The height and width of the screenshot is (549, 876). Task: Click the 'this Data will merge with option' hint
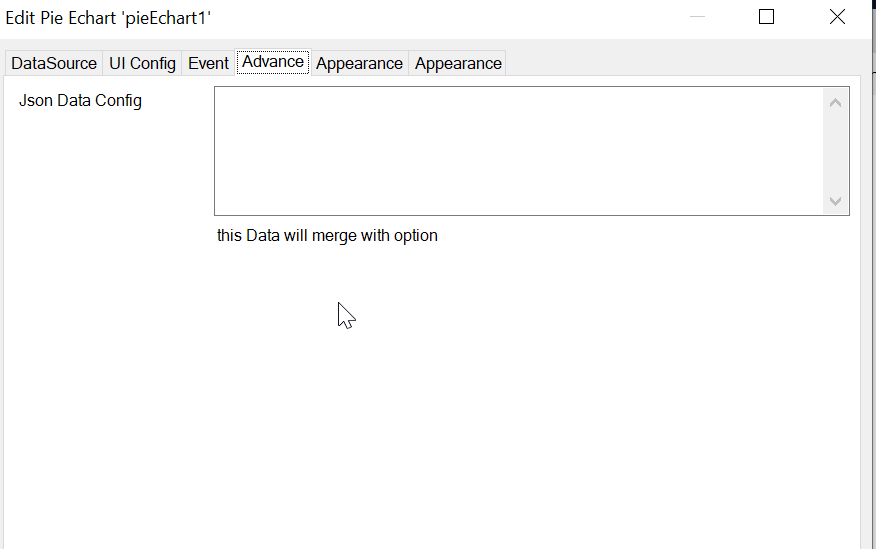(327, 236)
